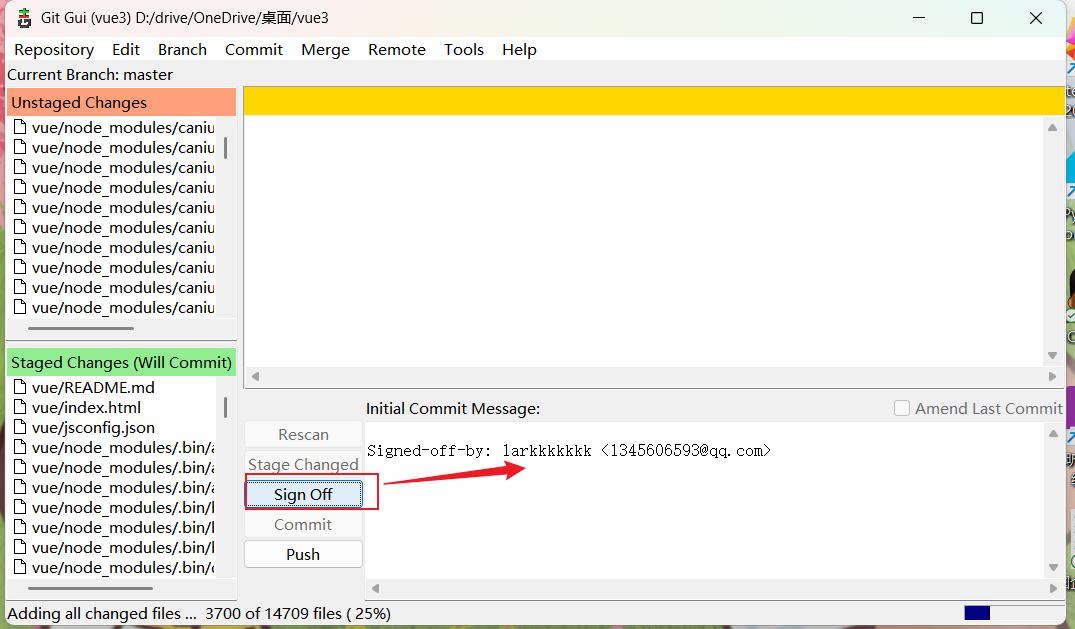Enable the Amend Last Commit checkbox
The image size is (1075, 629).
902,408
